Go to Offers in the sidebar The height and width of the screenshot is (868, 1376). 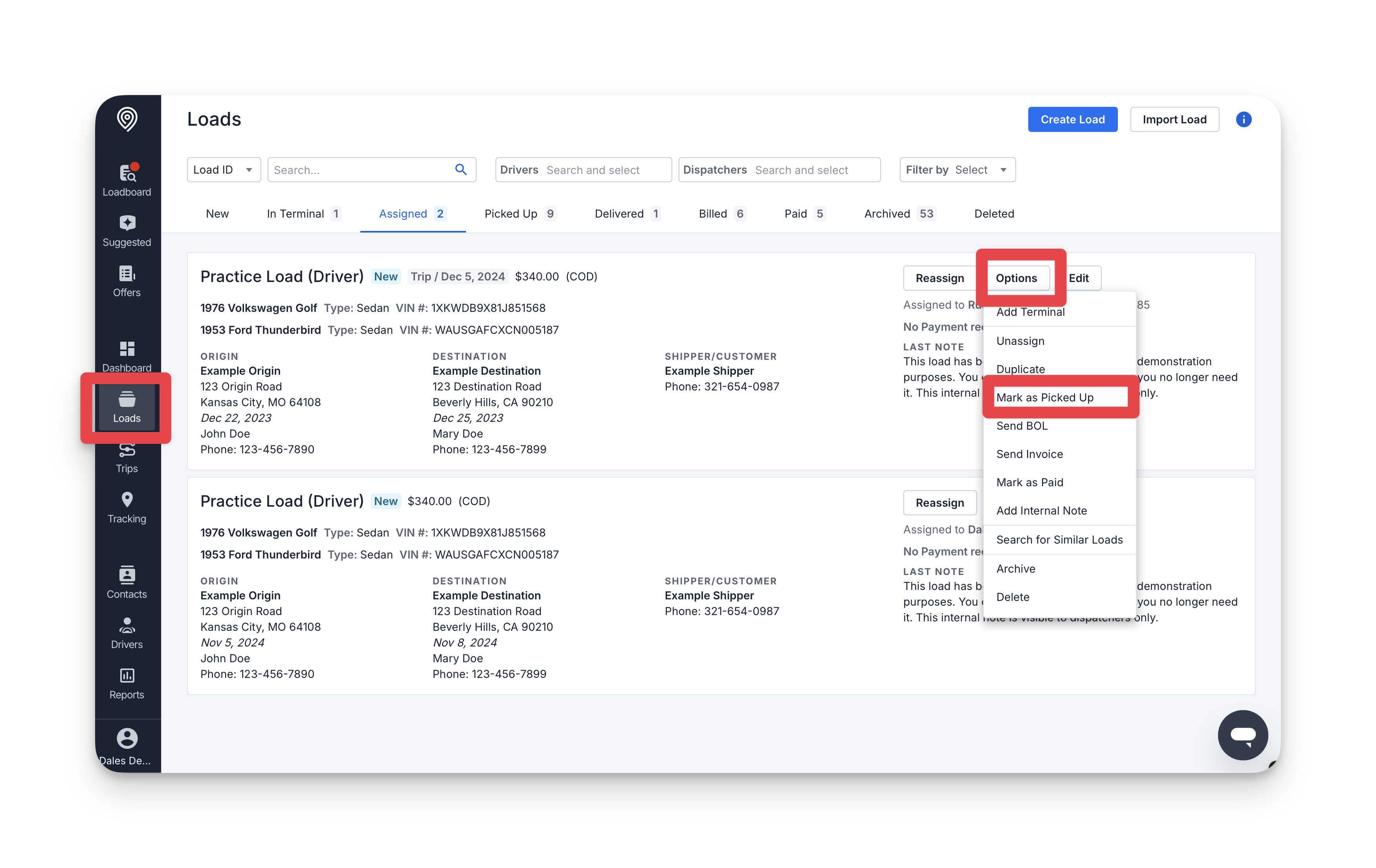[x=127, y=281]
